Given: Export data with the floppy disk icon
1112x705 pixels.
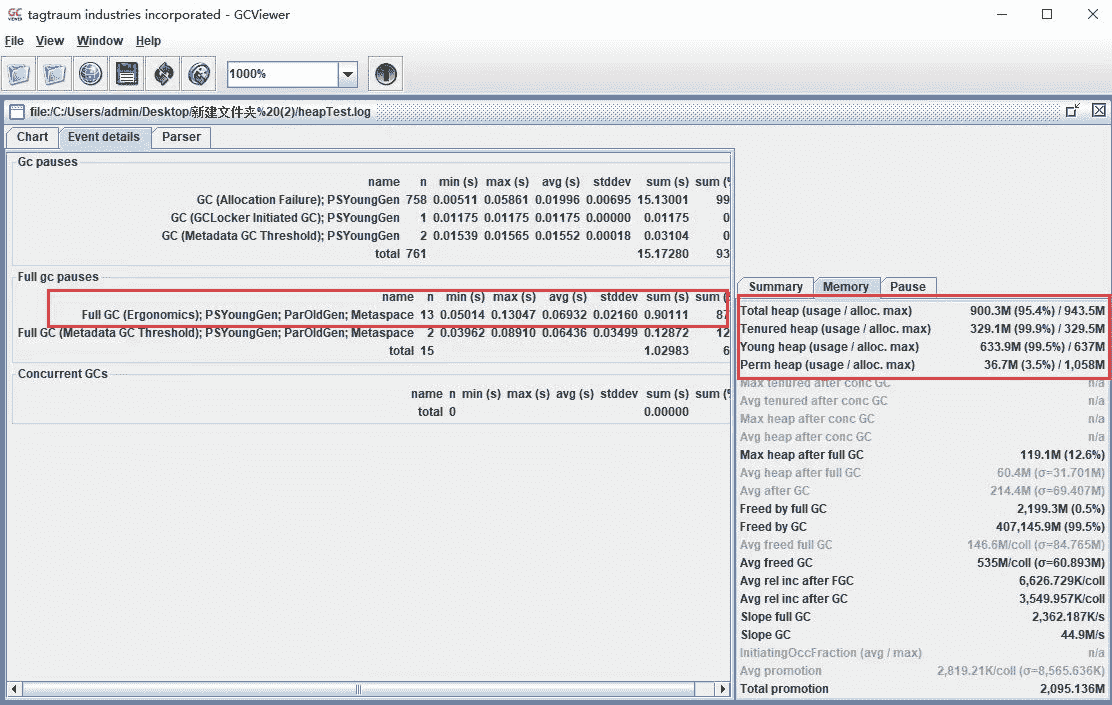Looking at the screenshot, I should (x=127, y=74).
